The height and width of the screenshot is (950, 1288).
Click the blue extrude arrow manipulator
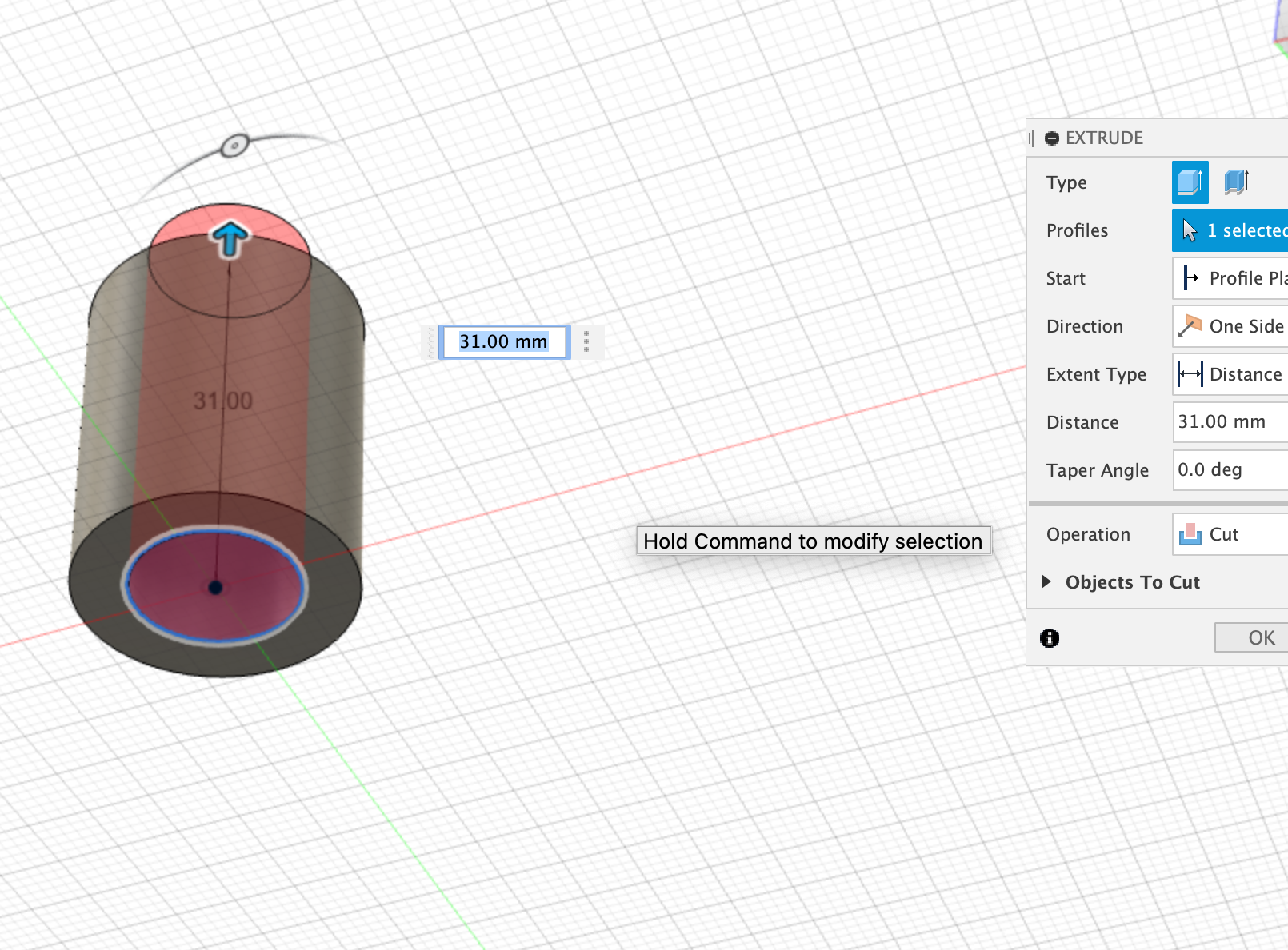pyautogui.click(x=230, y=239)
